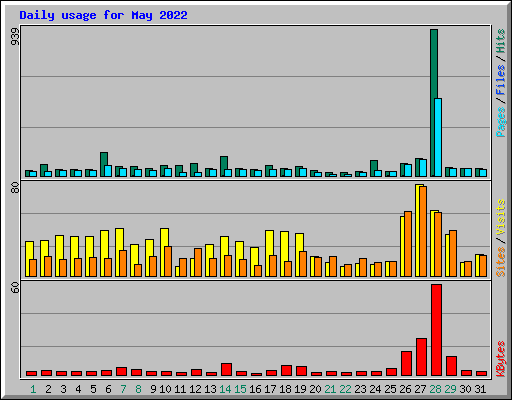512x400 pixels.
Task: Click the red KBytes bar for day 7
Action: coord(121,371)
